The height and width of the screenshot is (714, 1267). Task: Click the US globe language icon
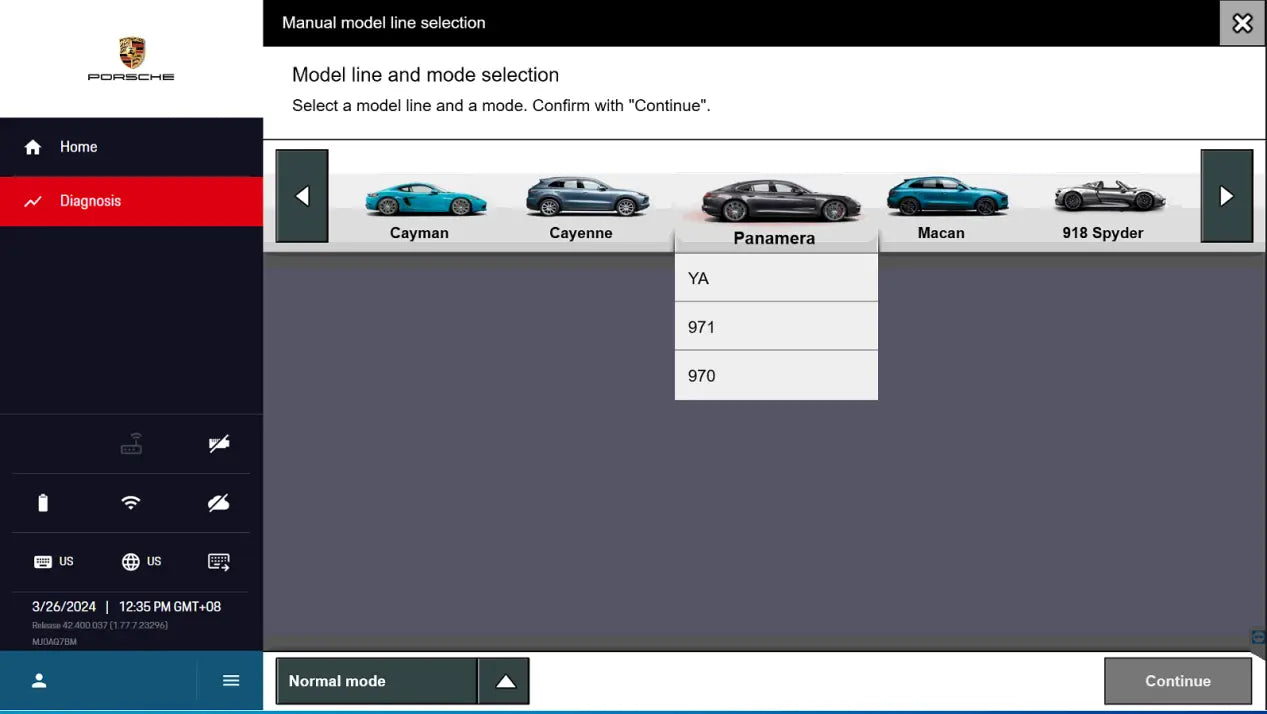click(x=141, y=561)
